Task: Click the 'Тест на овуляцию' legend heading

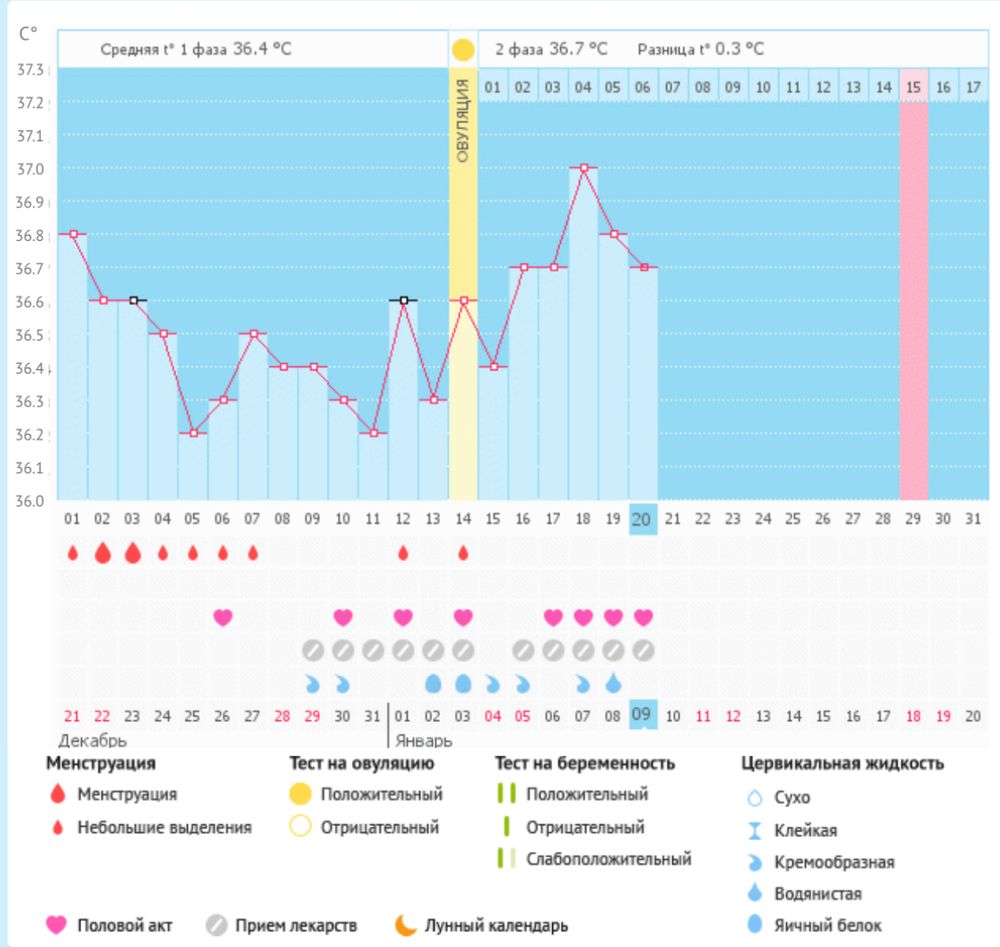Action: tap(362, 763)
